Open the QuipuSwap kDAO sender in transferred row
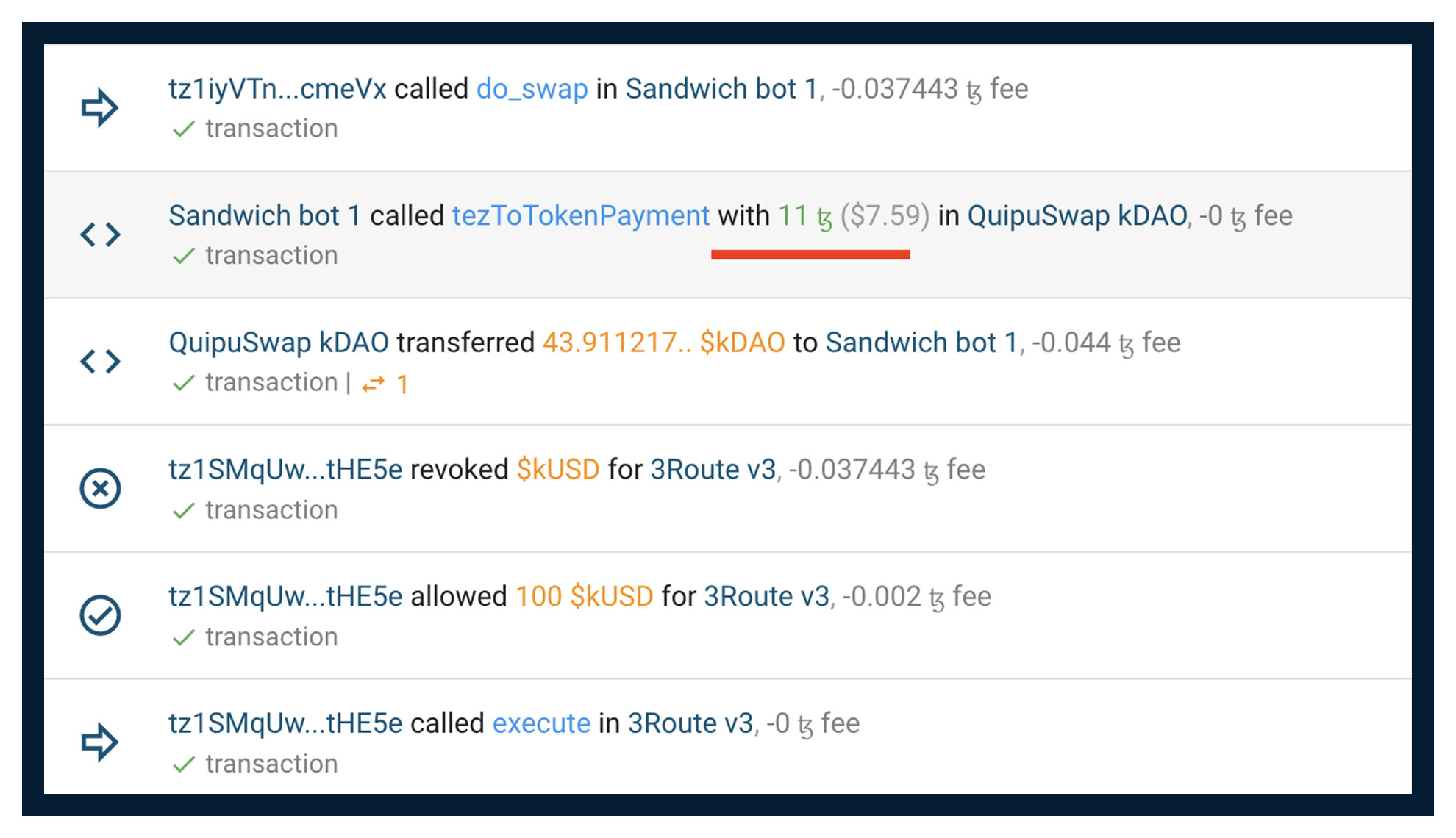This screenshot has width=1456, height=838. [278, 343]
